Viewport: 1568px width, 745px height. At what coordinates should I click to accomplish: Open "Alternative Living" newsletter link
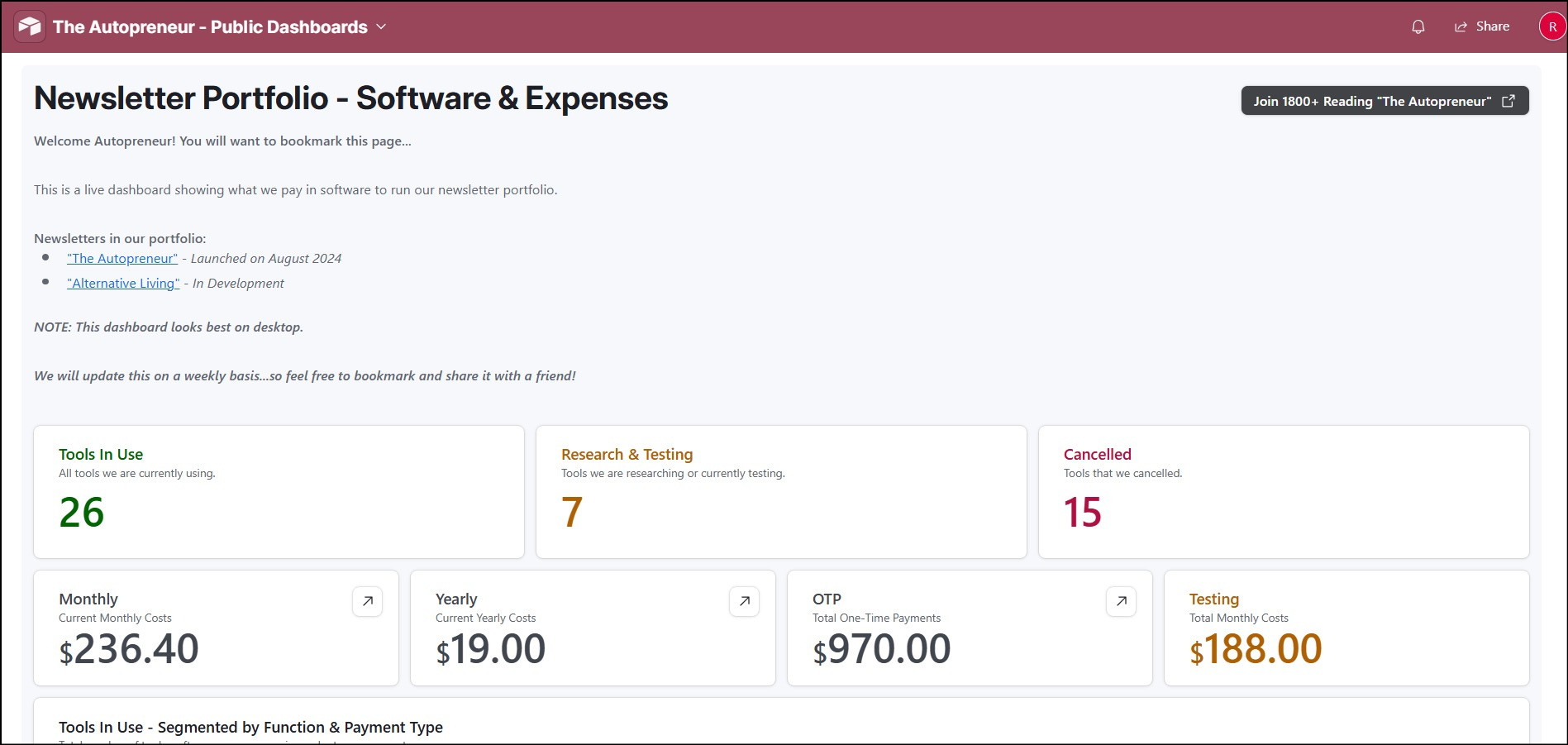[x=123, y=283]
